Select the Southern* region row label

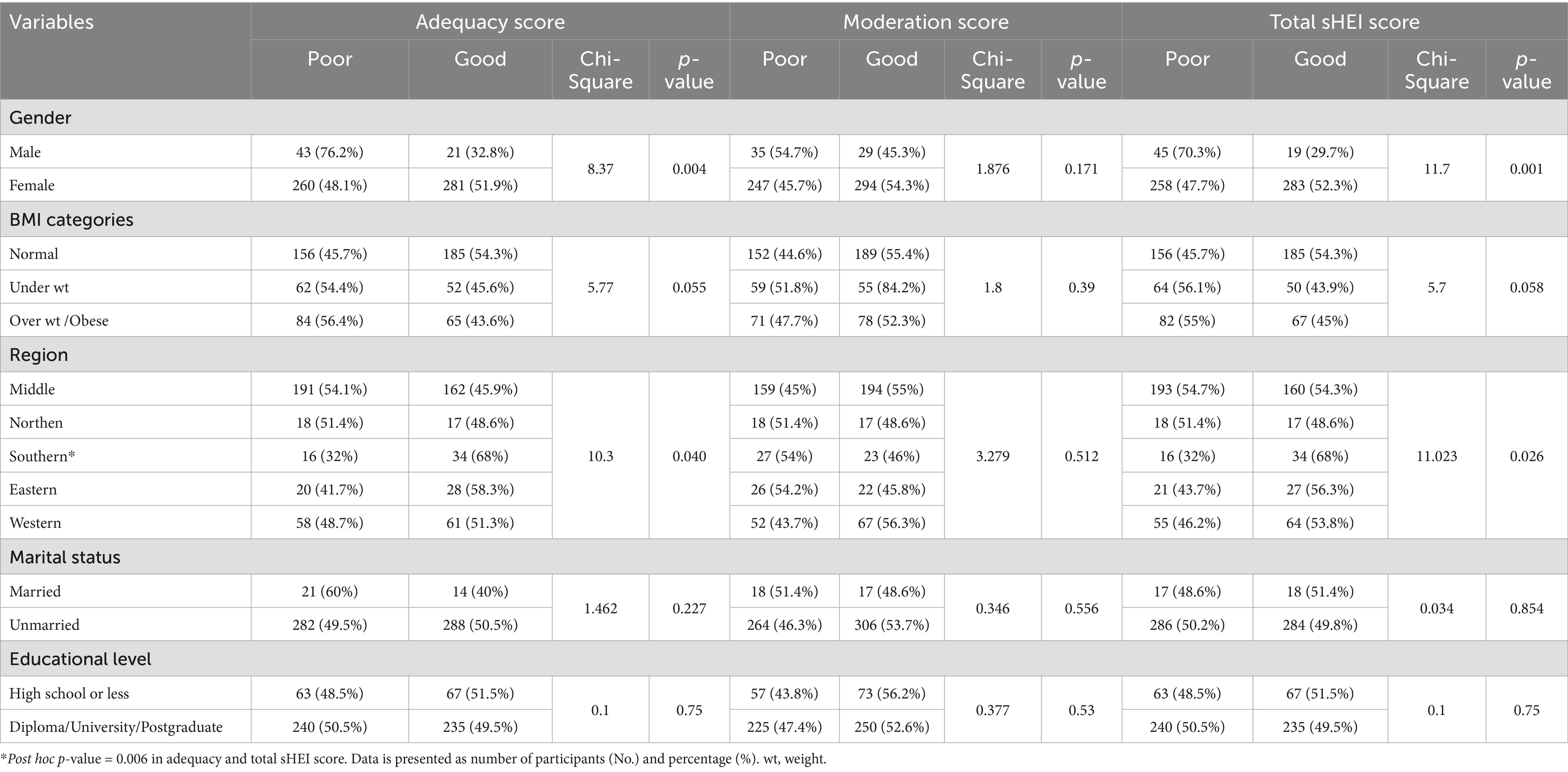coord(42,456)
